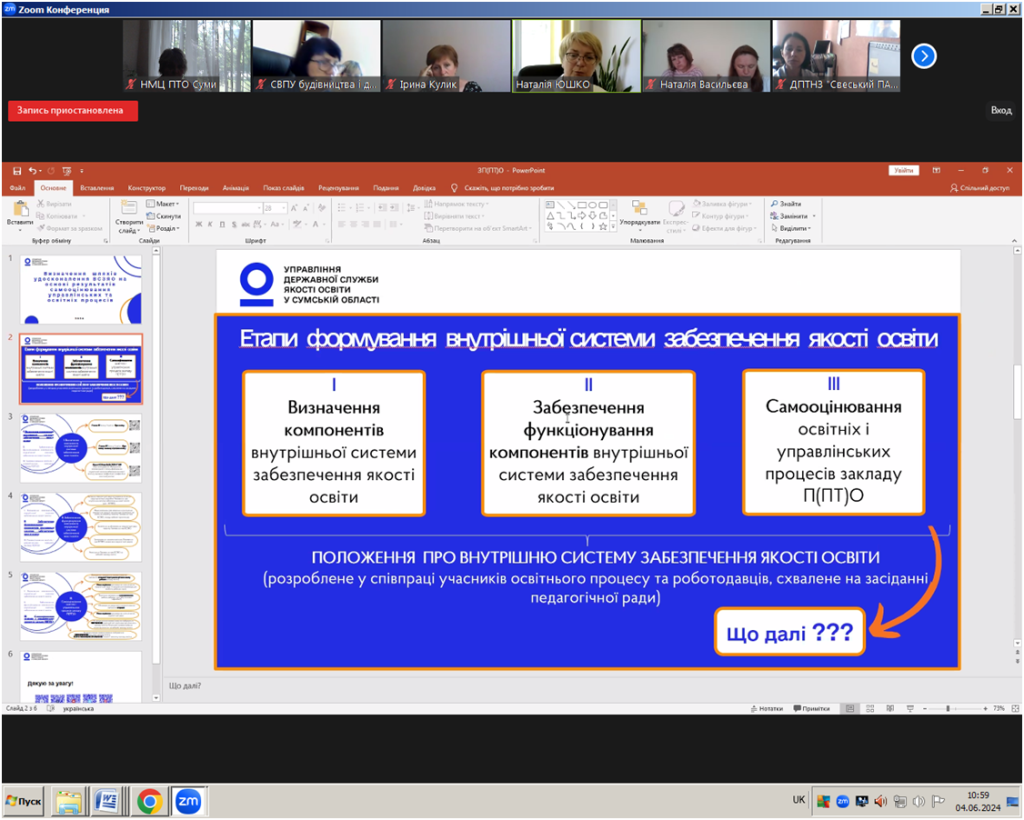Click the Save icon in PowerPoint title bar

coord(17,170)
